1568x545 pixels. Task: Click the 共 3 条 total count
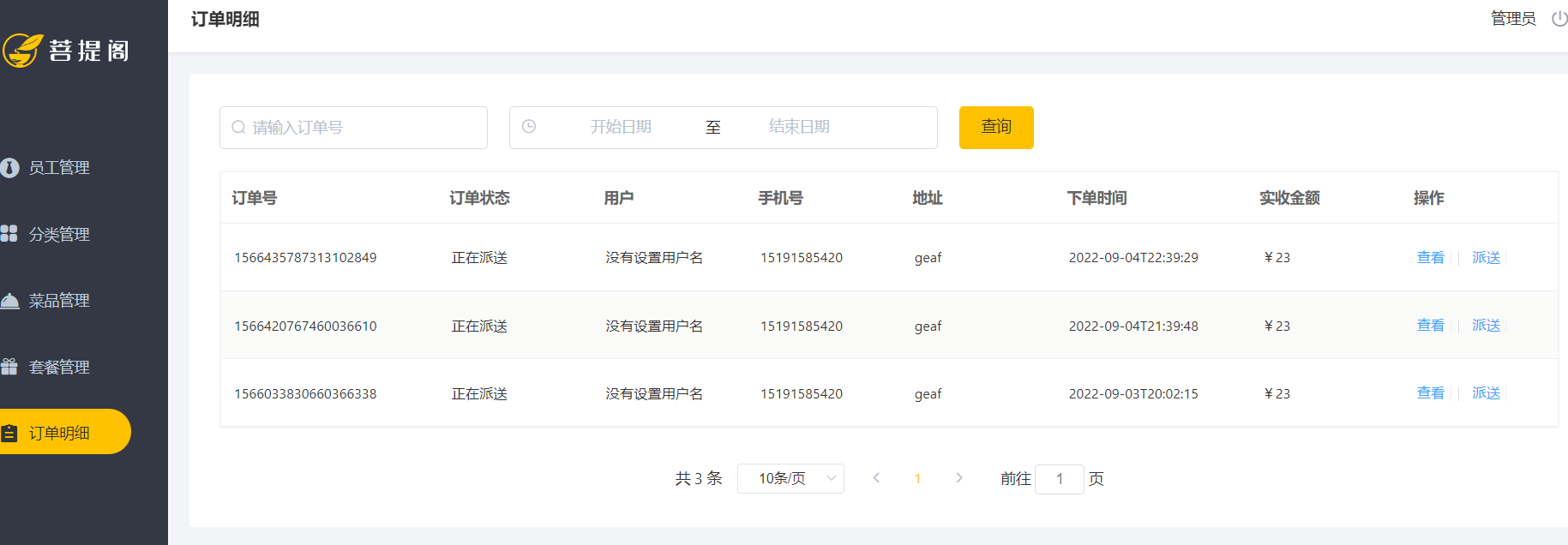(698, 478)
